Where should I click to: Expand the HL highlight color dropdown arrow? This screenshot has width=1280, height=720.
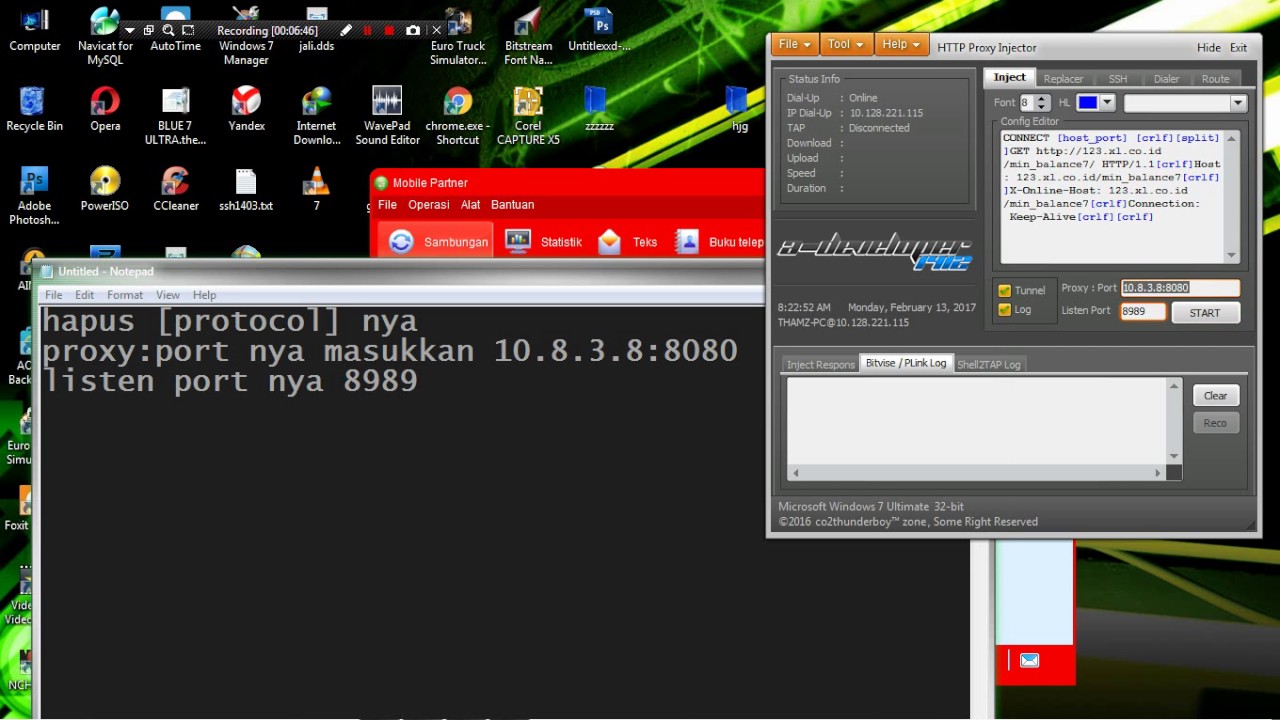1107,103
